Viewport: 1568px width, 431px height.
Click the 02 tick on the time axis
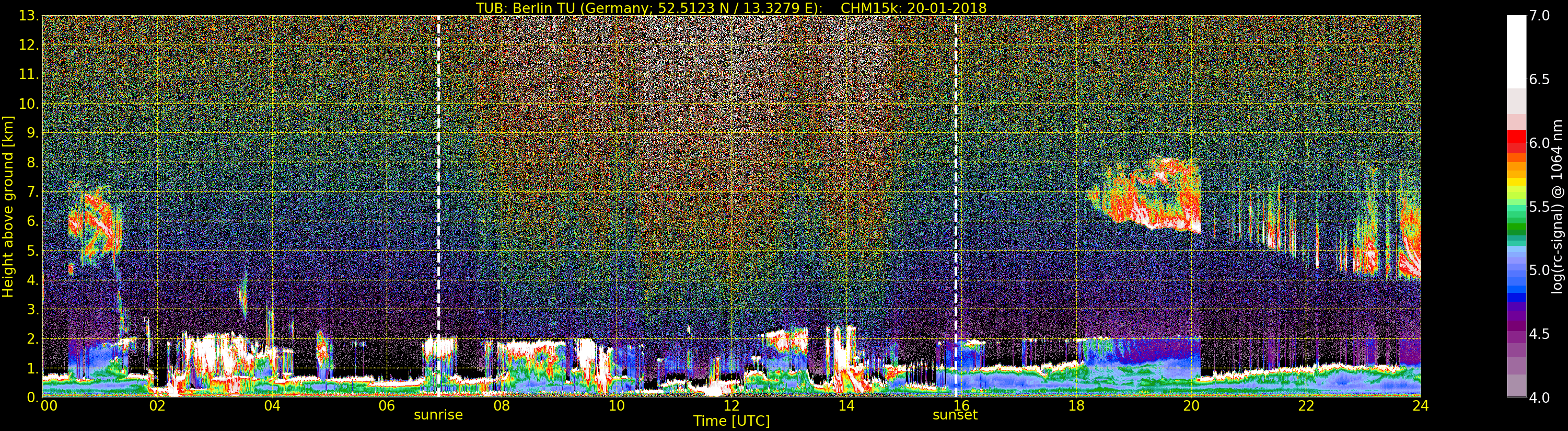[157, 405]
